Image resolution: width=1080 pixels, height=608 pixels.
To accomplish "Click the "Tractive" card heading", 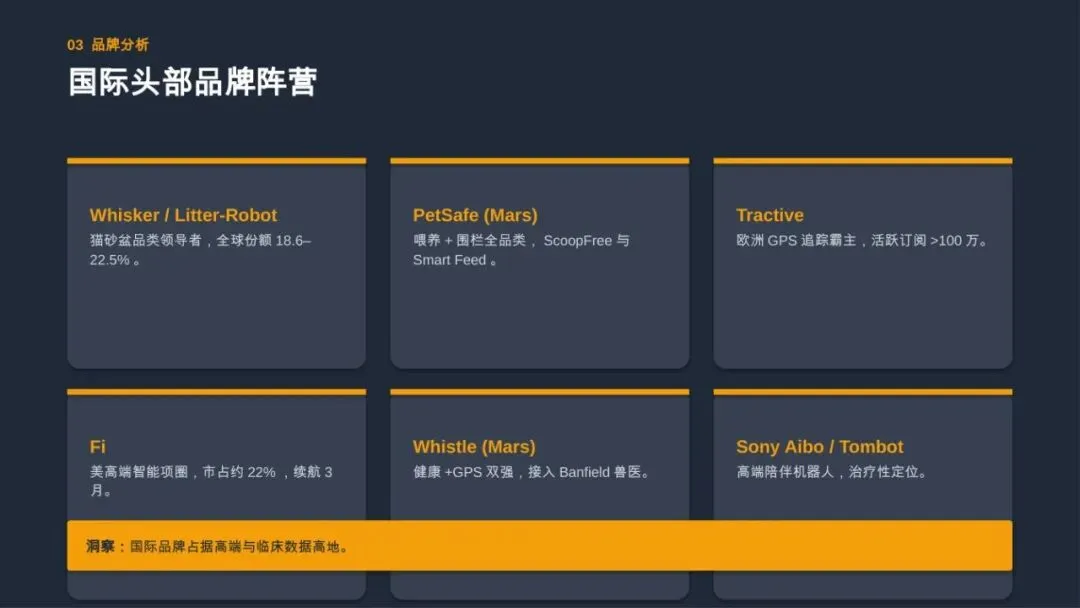I will point(770,215).
